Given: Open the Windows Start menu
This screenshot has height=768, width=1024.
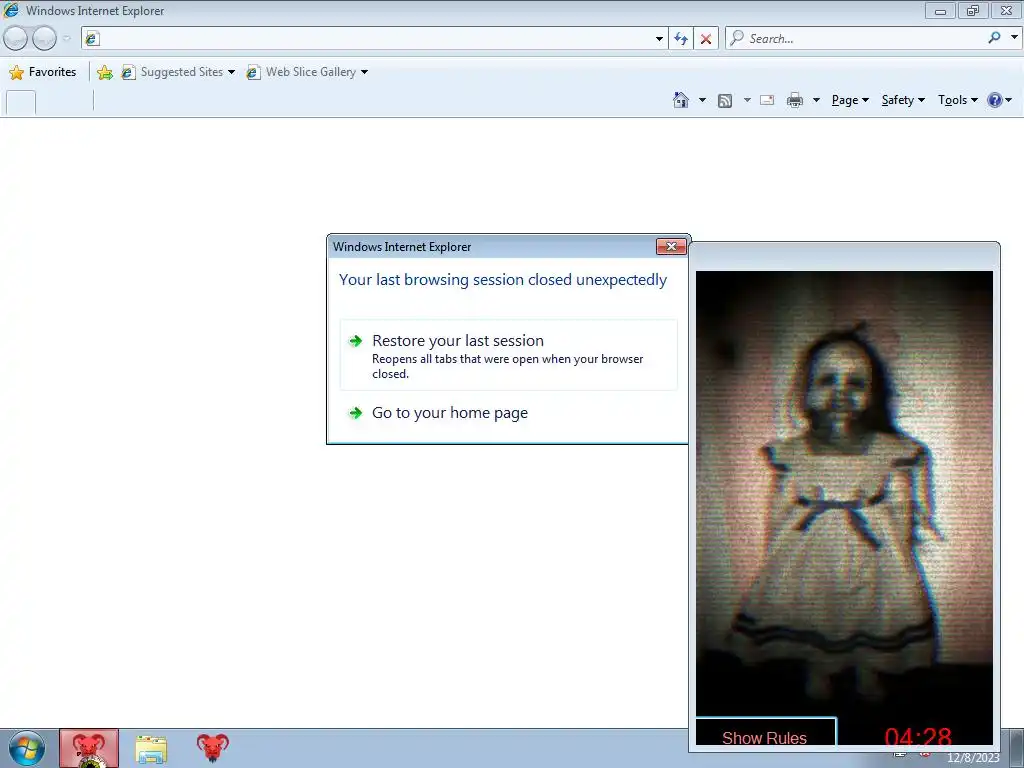Looking at the screenshot, I should pyautogui.click(x=26, y=749).
